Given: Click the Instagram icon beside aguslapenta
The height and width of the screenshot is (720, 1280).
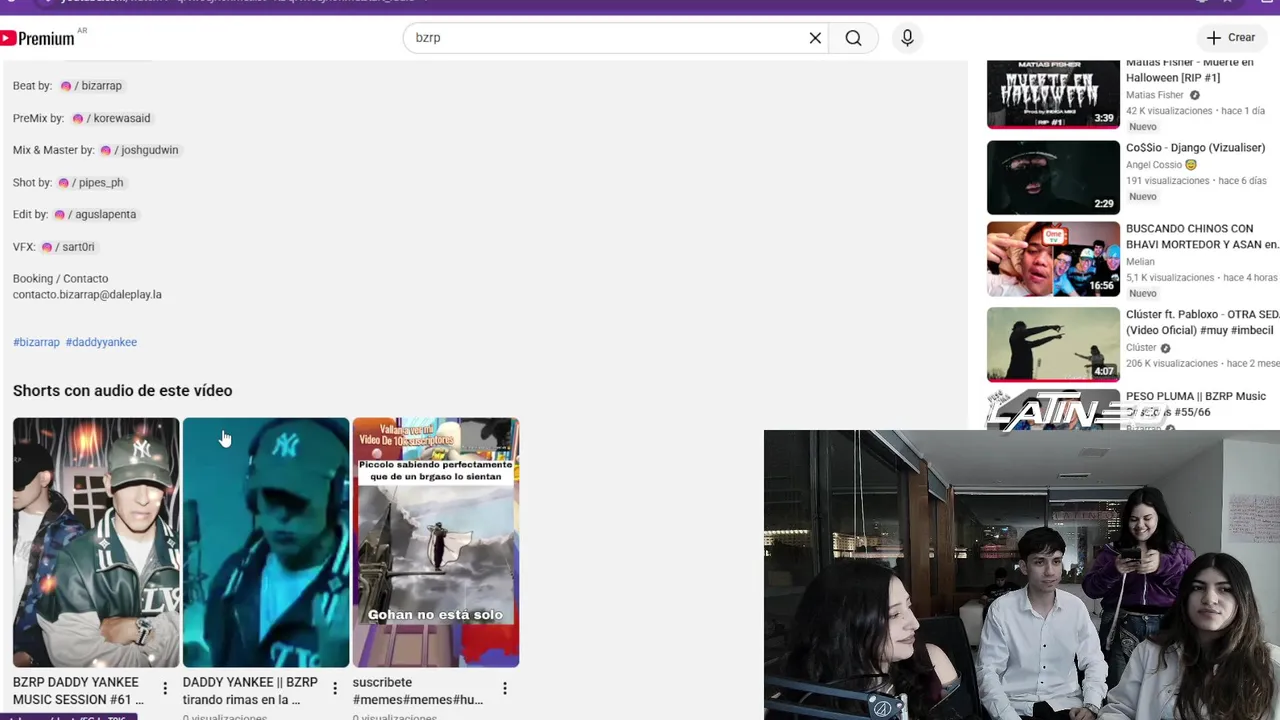Looking at the screenshot, I should (59, 215).
